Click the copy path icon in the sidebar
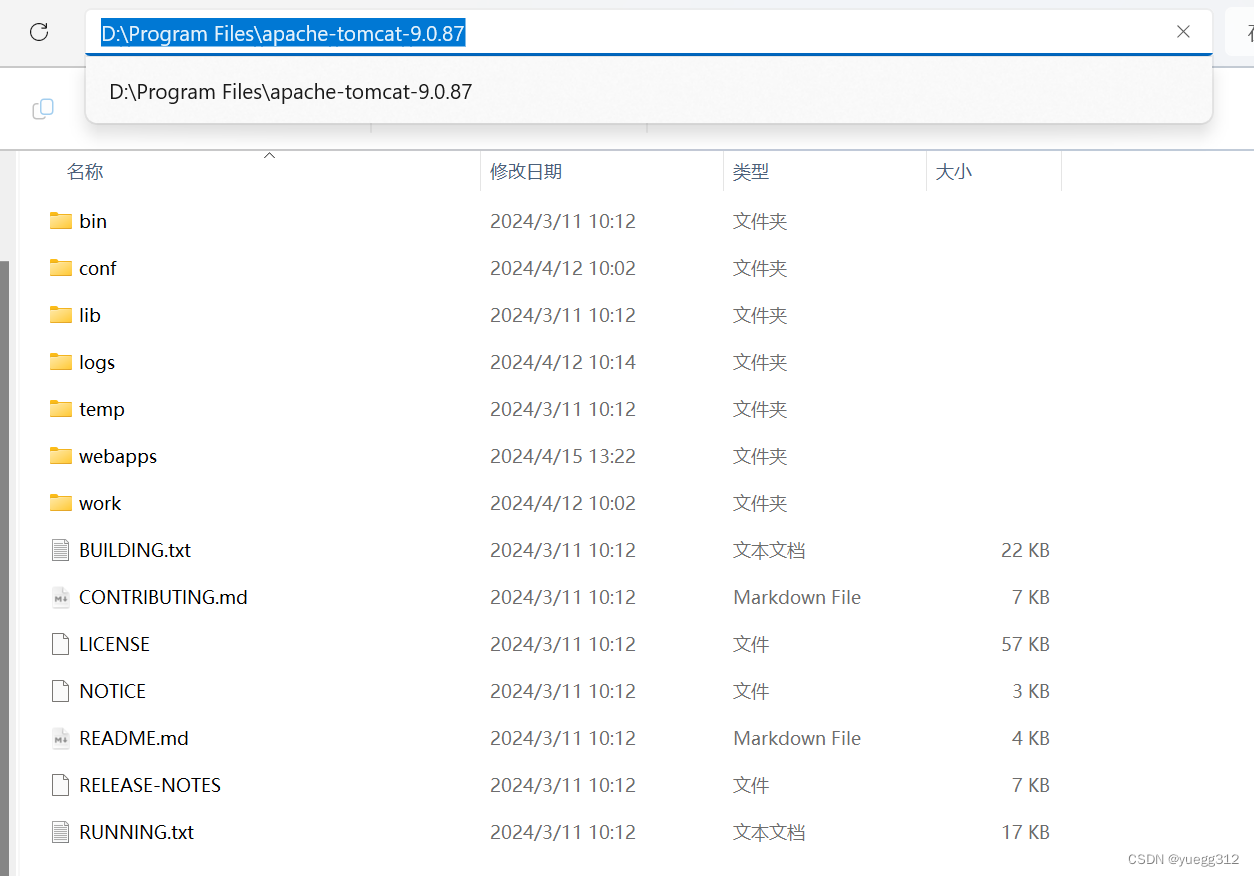The width and height of the screenshot is (1254, 876). tap(43, 109)
